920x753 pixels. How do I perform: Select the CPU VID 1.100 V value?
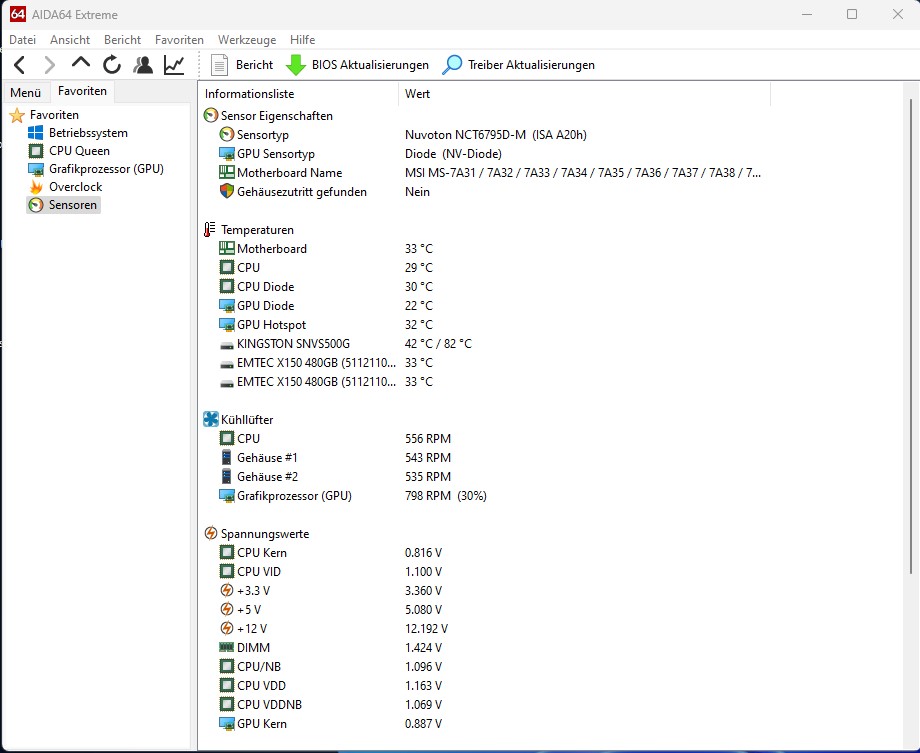click(424, 572)
